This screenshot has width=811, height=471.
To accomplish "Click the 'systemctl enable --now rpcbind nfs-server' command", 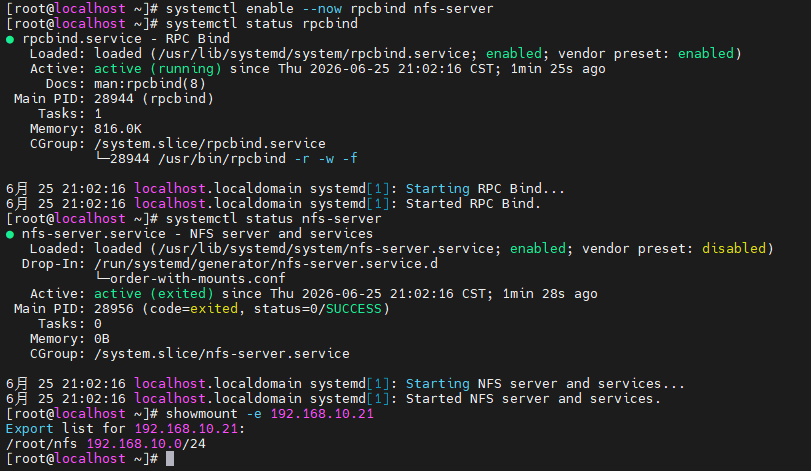I will (329, 9).
